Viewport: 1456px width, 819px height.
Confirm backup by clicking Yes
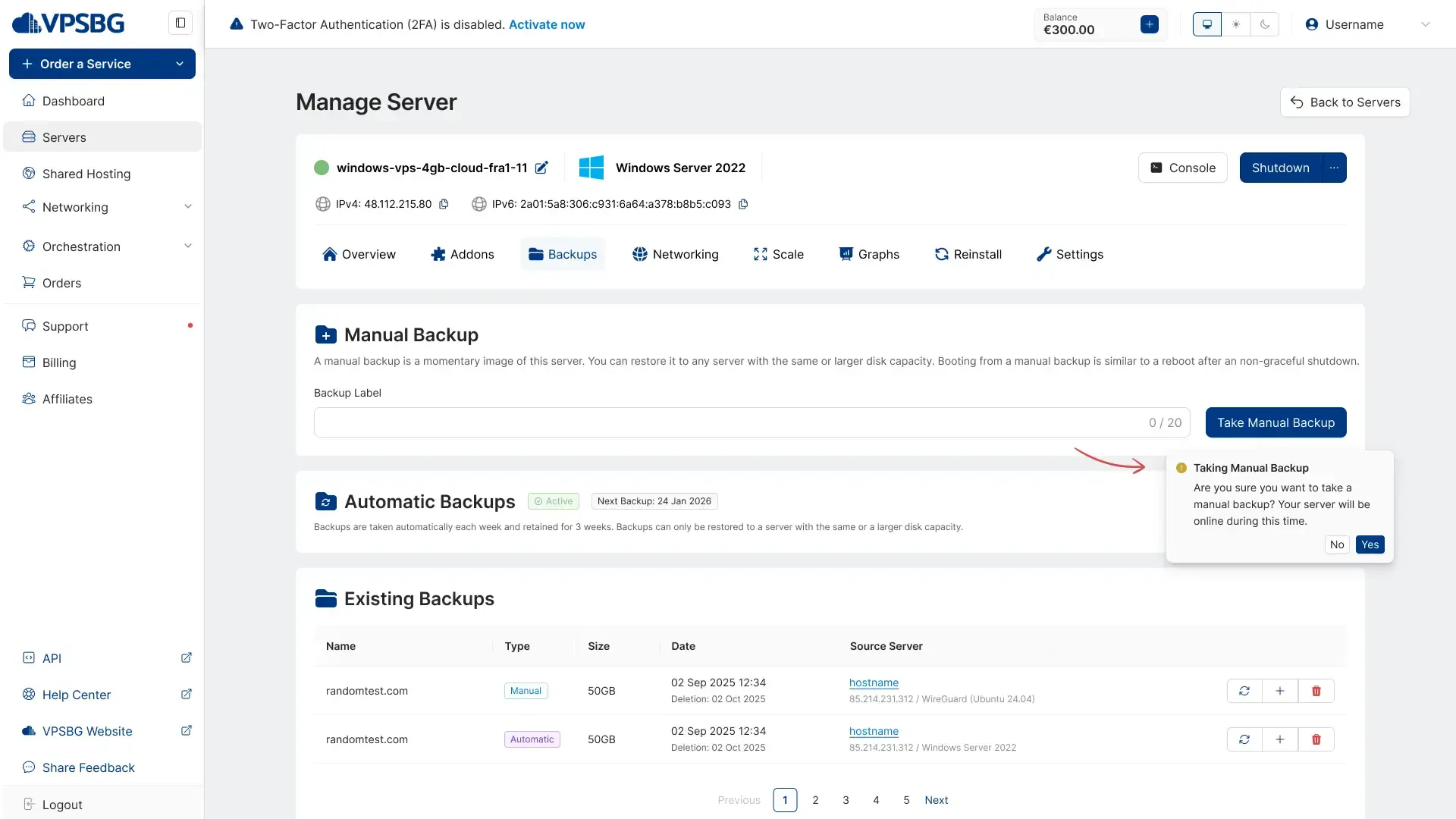tap(1370, 544)
